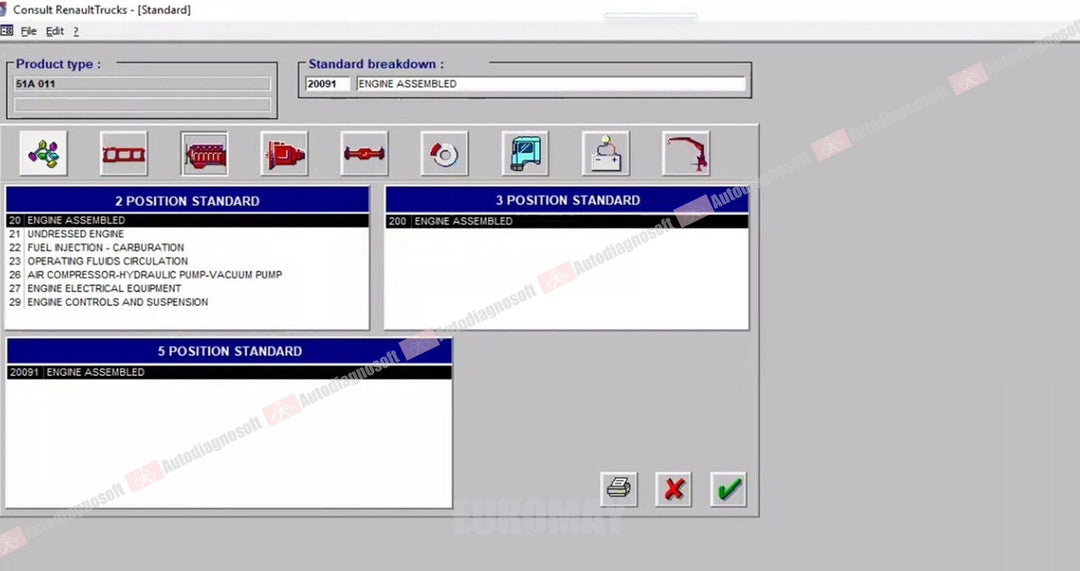Confirm with the green checkmark button
Viewport: 1080px width, 571px height.
[x=729, y=489]
